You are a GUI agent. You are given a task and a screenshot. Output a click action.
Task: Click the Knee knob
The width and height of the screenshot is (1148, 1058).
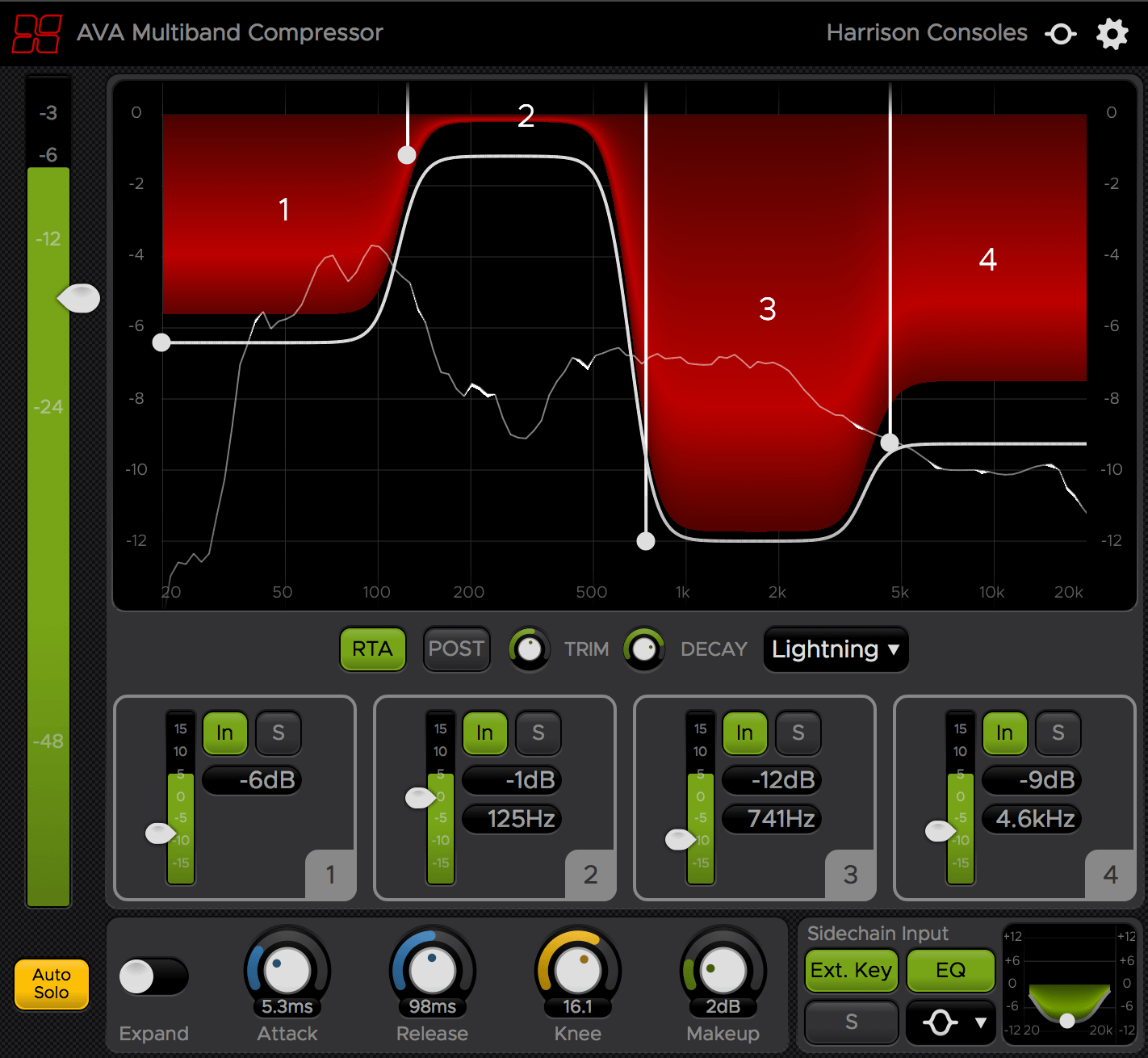pos(577,969)
